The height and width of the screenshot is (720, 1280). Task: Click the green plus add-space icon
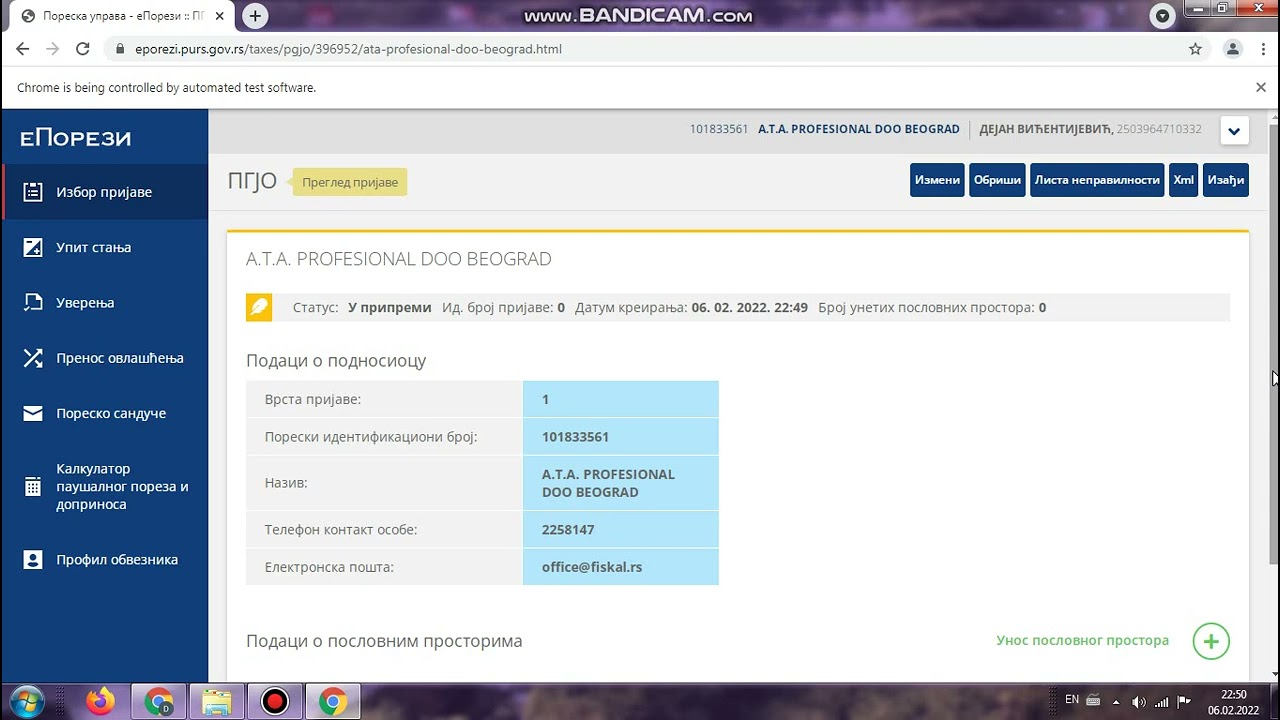(x=1211, y=641)
